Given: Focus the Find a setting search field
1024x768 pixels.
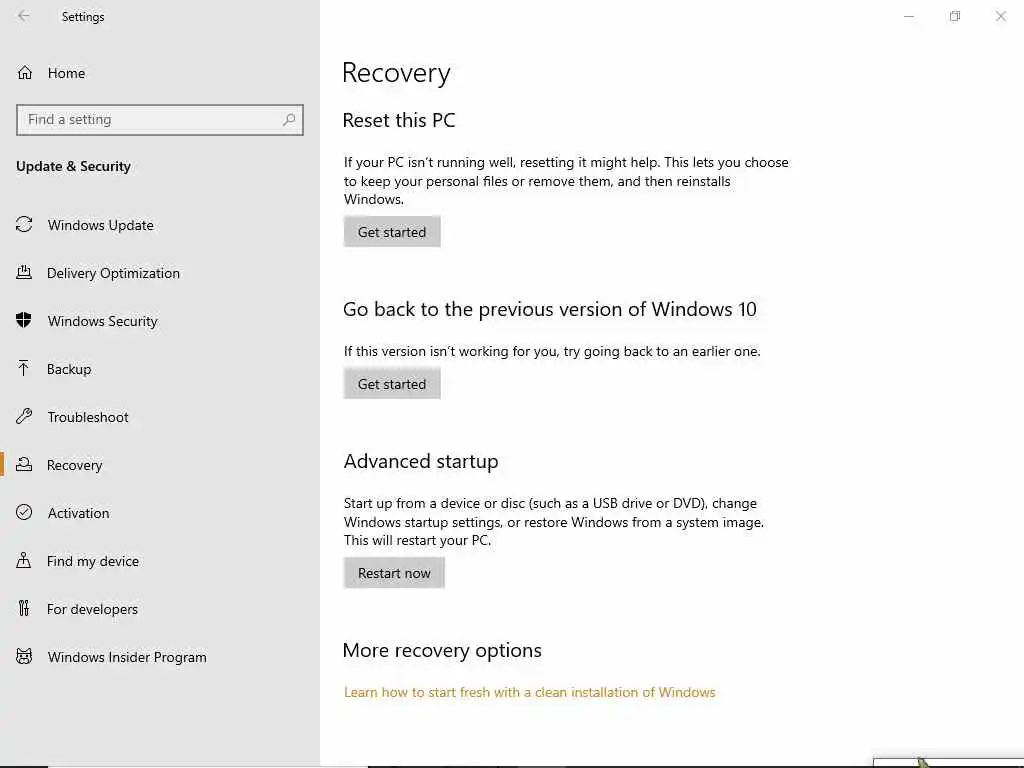Looking at the screenshot, I should tap(150, 120).
